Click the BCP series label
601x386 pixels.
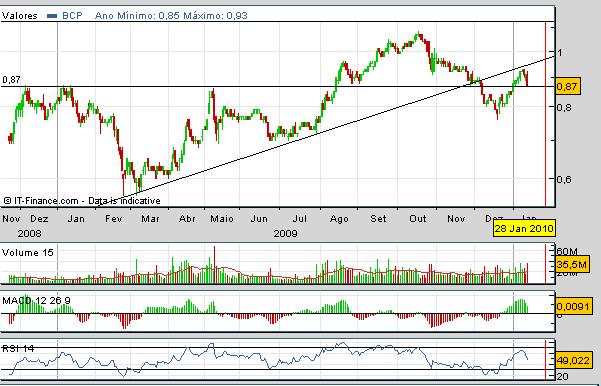click(72, 16)
